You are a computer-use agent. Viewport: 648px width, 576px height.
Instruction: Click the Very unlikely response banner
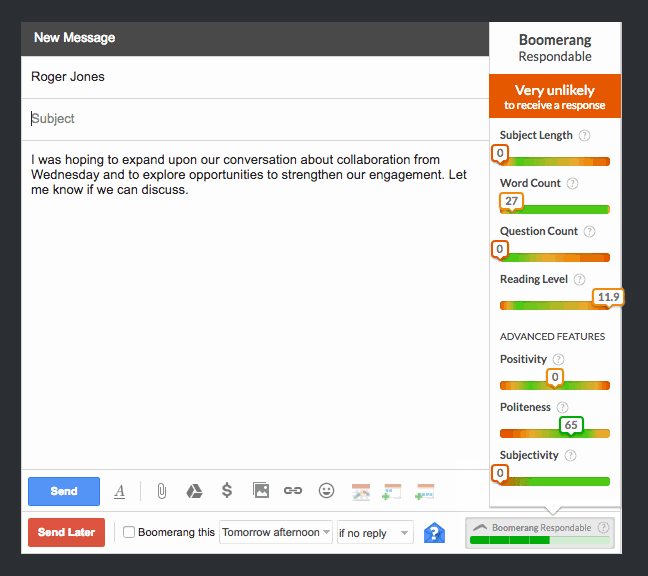coord(555,96)
